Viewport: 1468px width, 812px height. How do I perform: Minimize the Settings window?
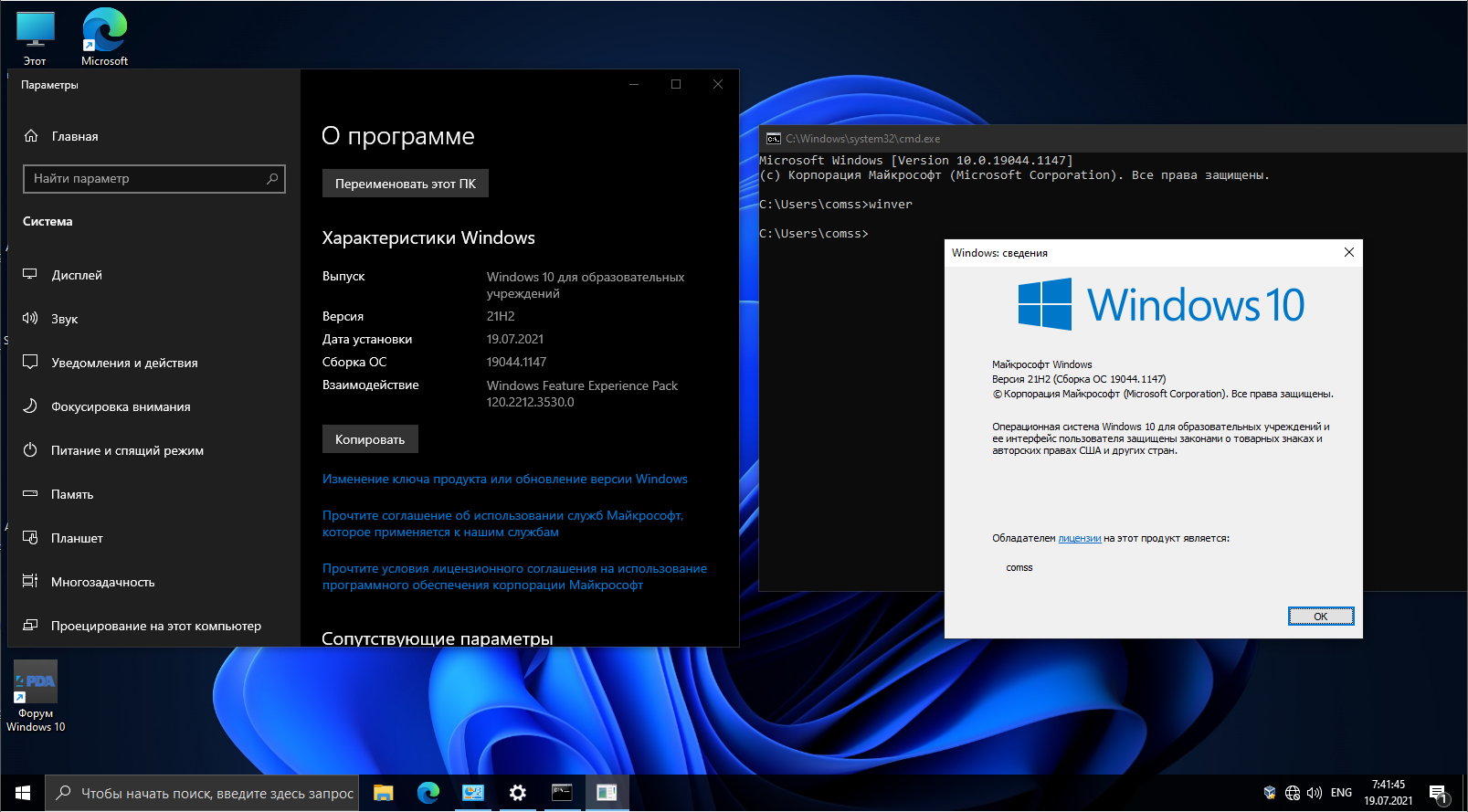[634, 84]
